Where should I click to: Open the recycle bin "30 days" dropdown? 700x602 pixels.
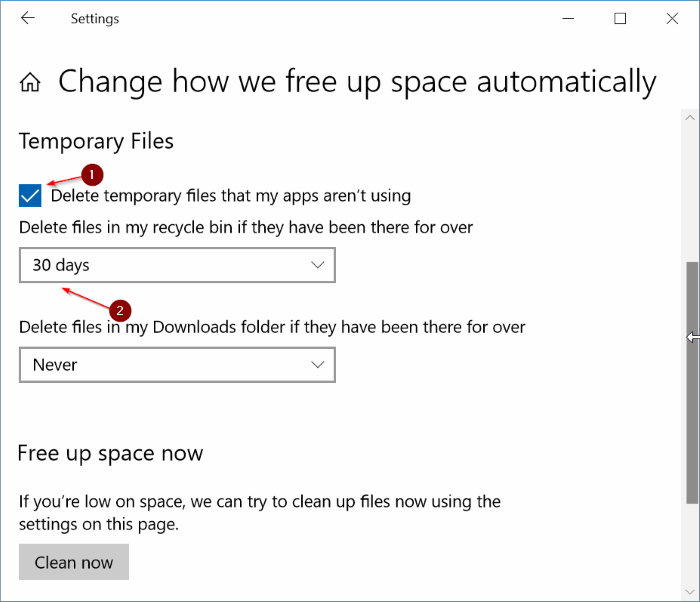177,265
